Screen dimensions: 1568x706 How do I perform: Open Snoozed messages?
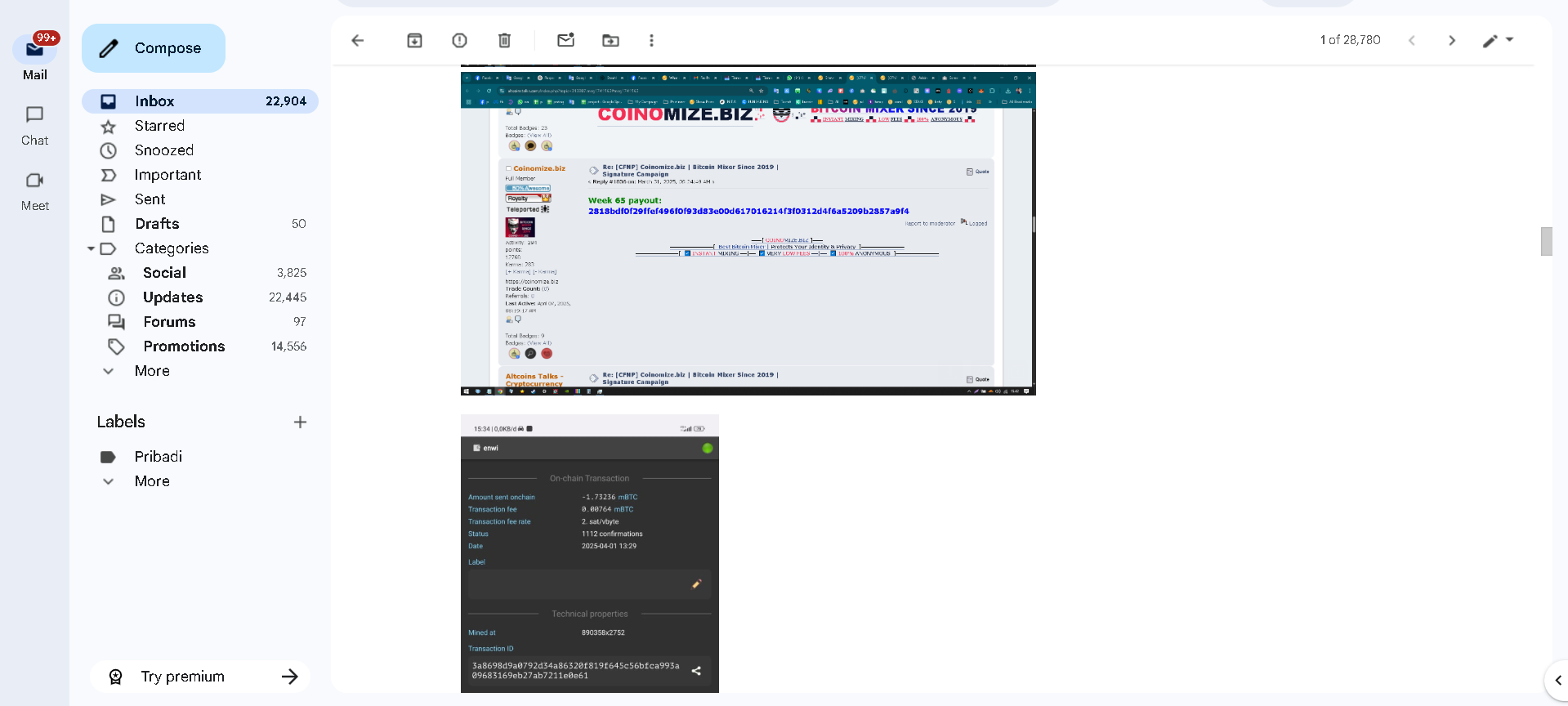(x=200, y=150)
